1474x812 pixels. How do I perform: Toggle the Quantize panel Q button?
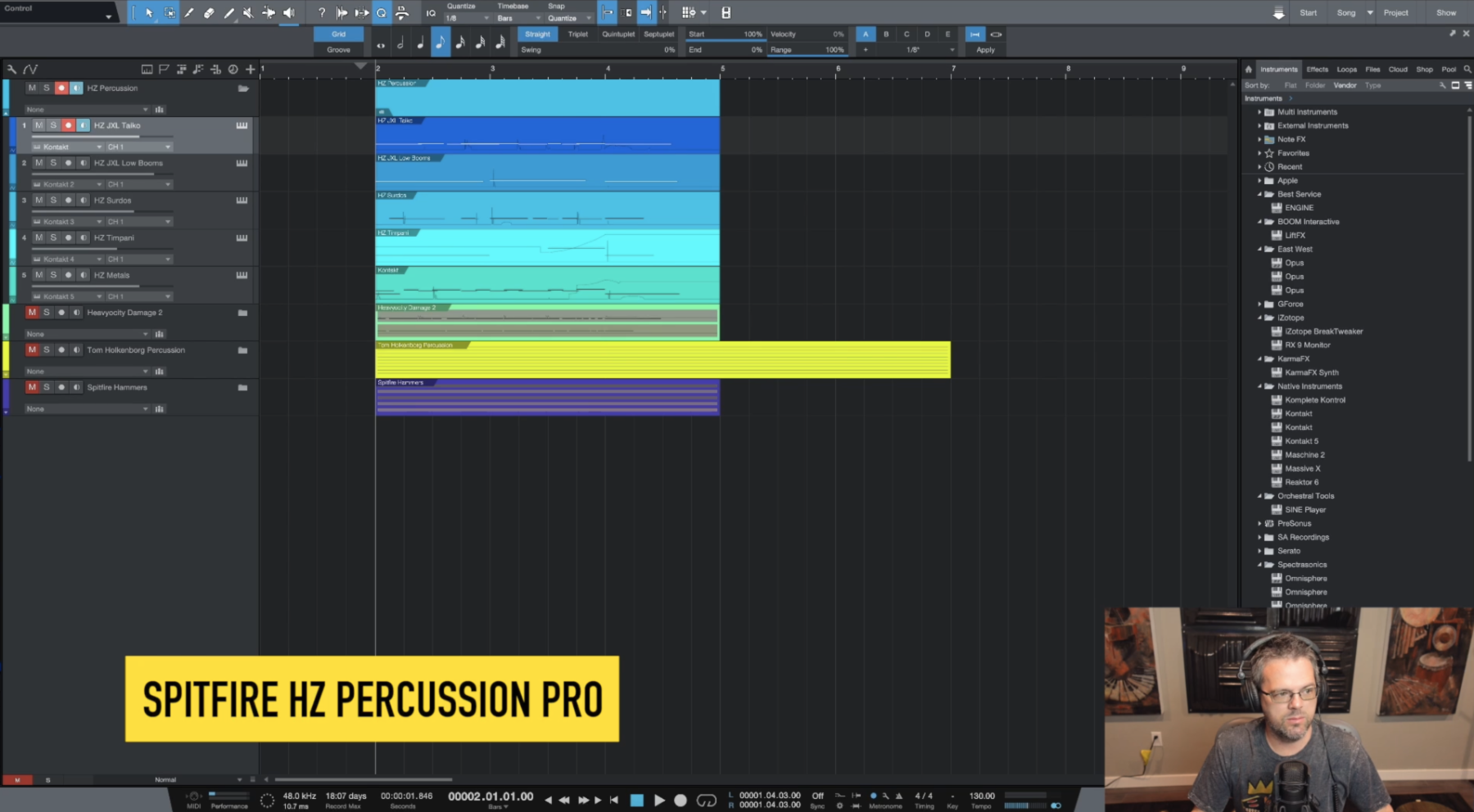(x=382, y=12)
